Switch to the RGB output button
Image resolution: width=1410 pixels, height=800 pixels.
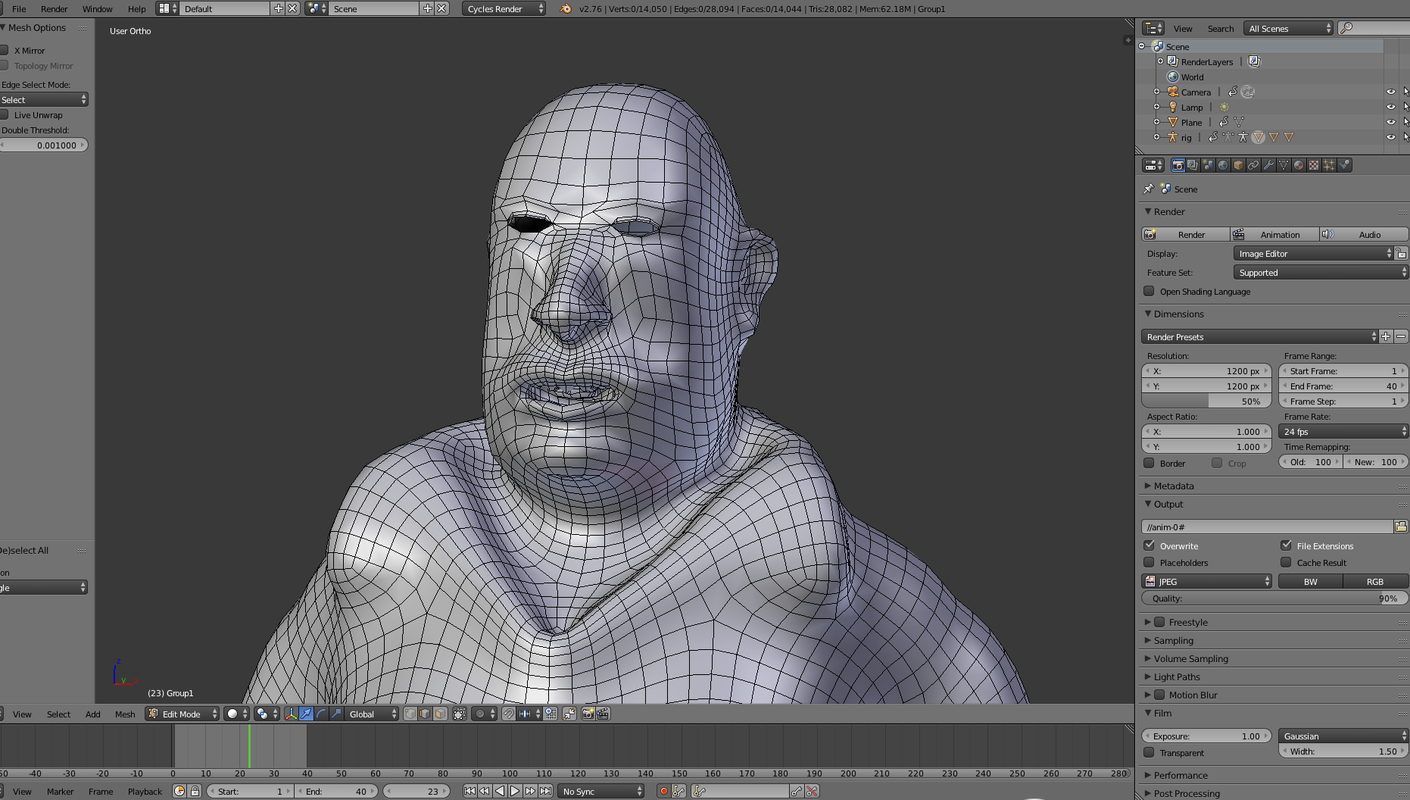pyautogui.click(x=1375, y=581)
